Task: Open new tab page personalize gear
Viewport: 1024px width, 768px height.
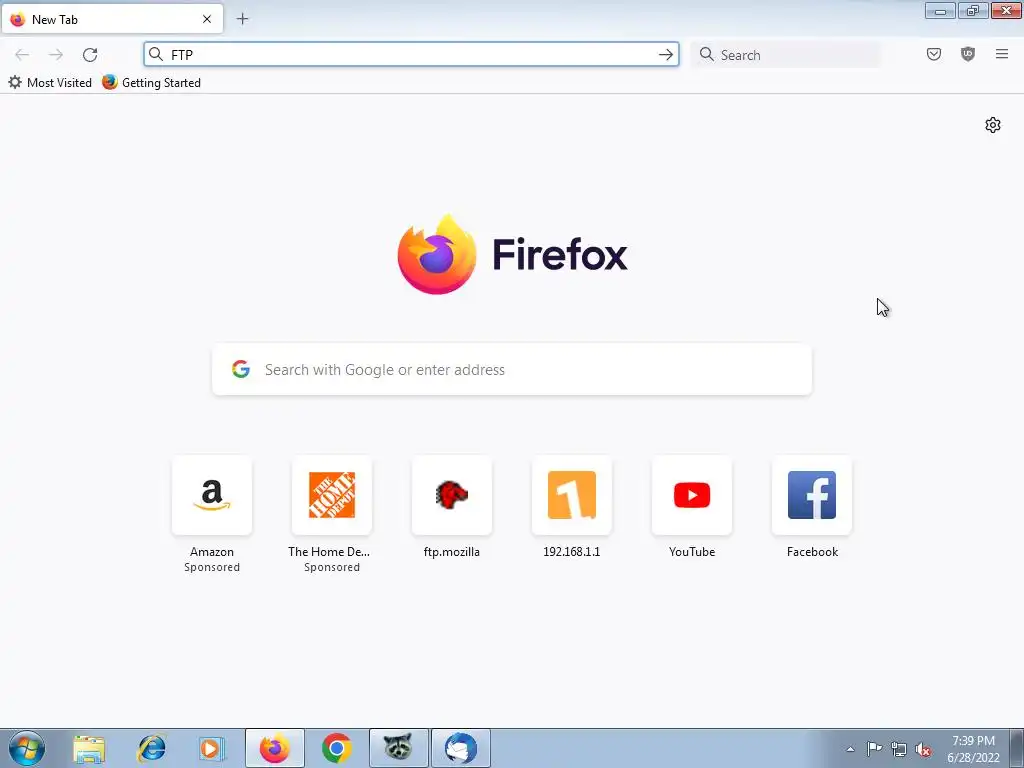Action: pyautogui.click(x=993, y=125)
